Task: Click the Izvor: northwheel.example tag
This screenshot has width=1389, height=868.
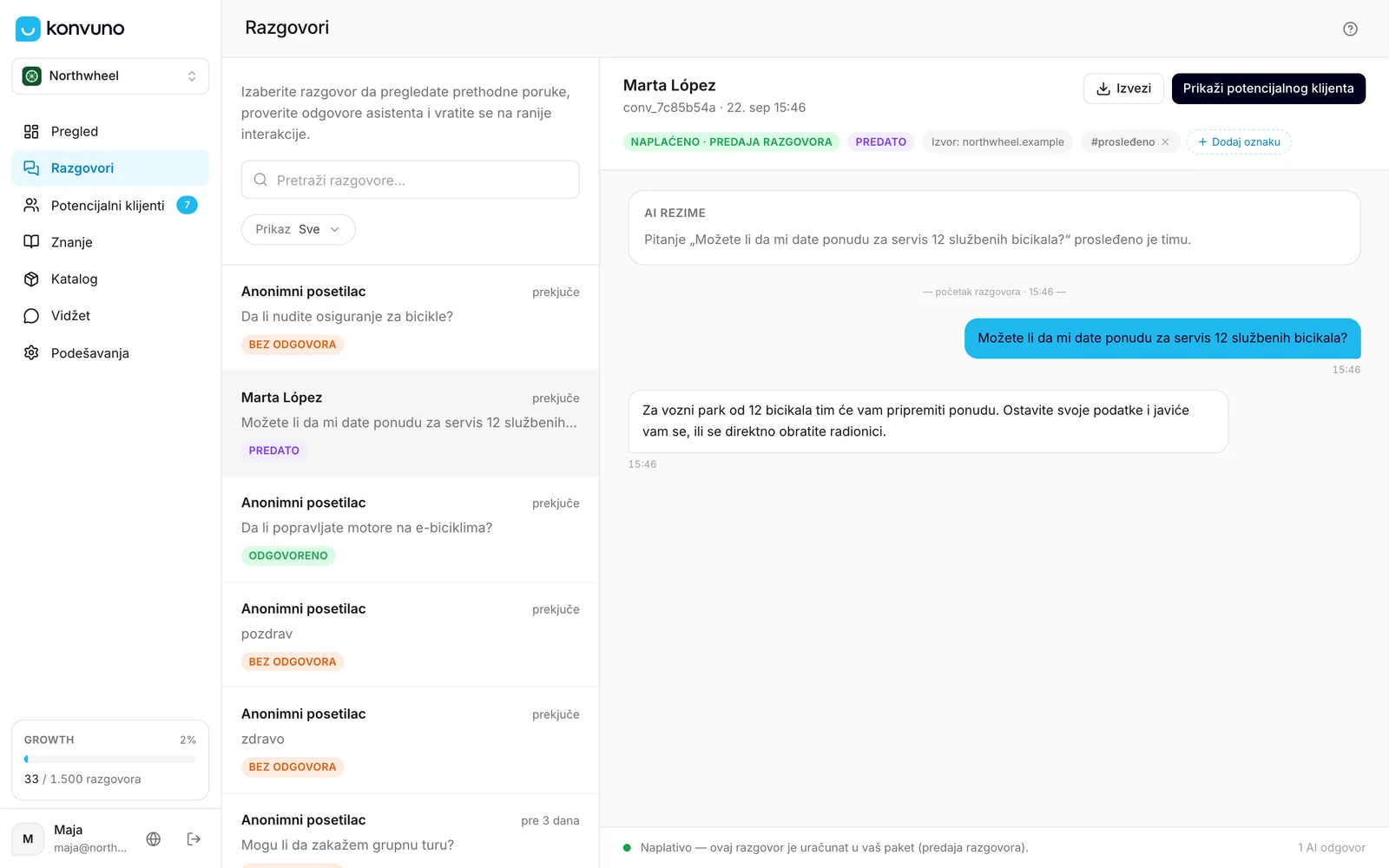Action: [x=997, y=142]
